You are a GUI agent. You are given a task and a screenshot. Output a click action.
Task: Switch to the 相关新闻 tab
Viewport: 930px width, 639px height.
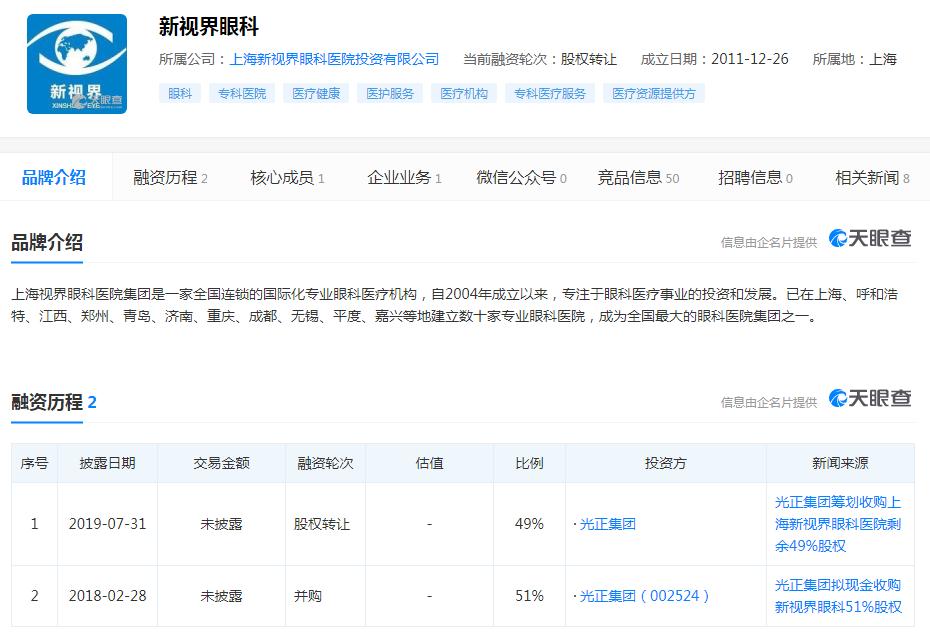[872, 177]
